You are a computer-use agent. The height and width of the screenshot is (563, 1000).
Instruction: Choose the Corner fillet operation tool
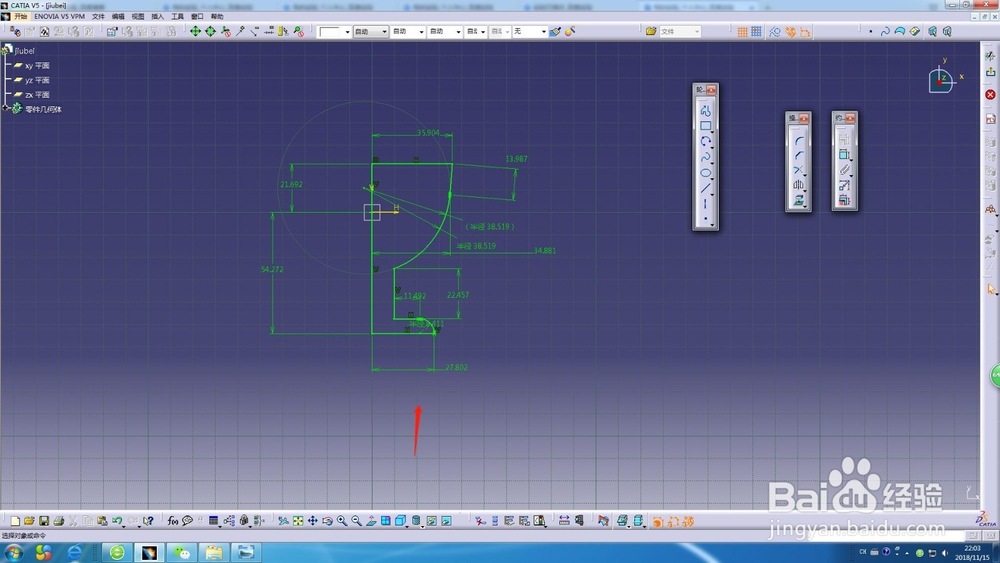click(x=798, y=140)
